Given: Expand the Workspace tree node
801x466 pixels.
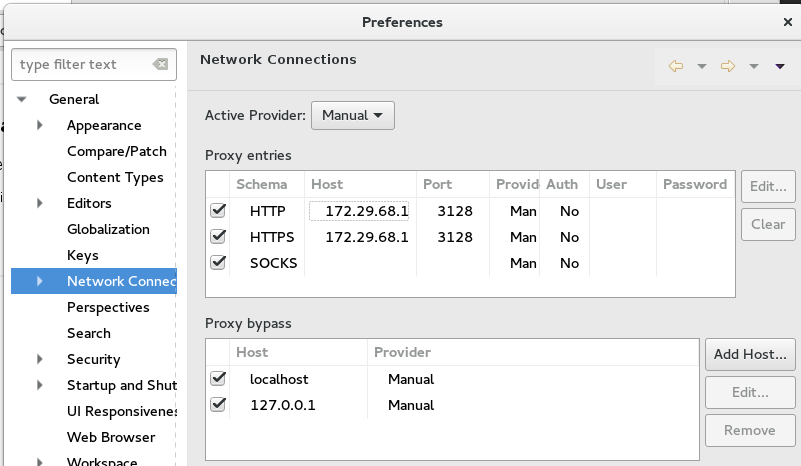Looking at the screenshot, I should coord(39,461).
